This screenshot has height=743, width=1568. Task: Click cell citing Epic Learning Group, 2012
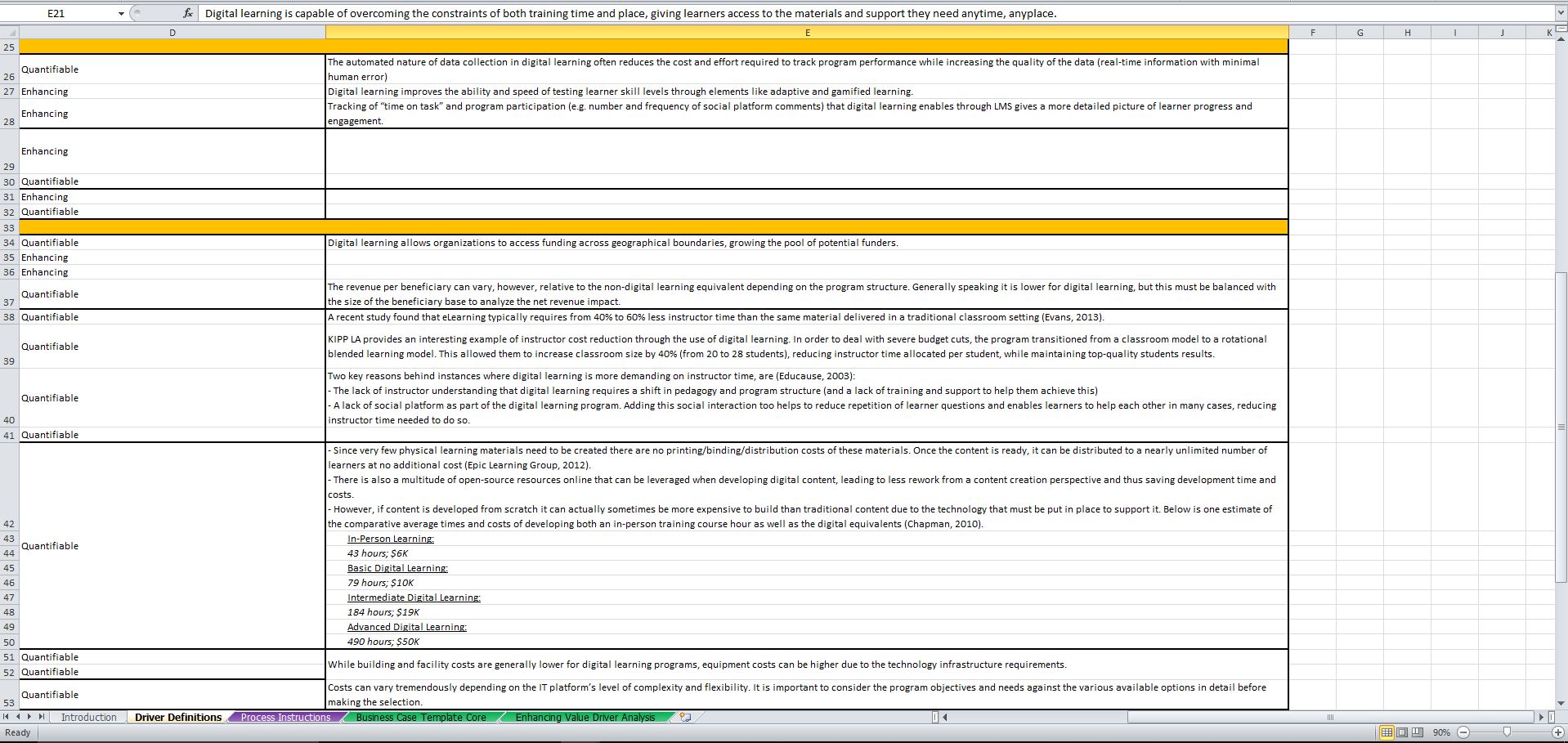[x=807, y=487]
